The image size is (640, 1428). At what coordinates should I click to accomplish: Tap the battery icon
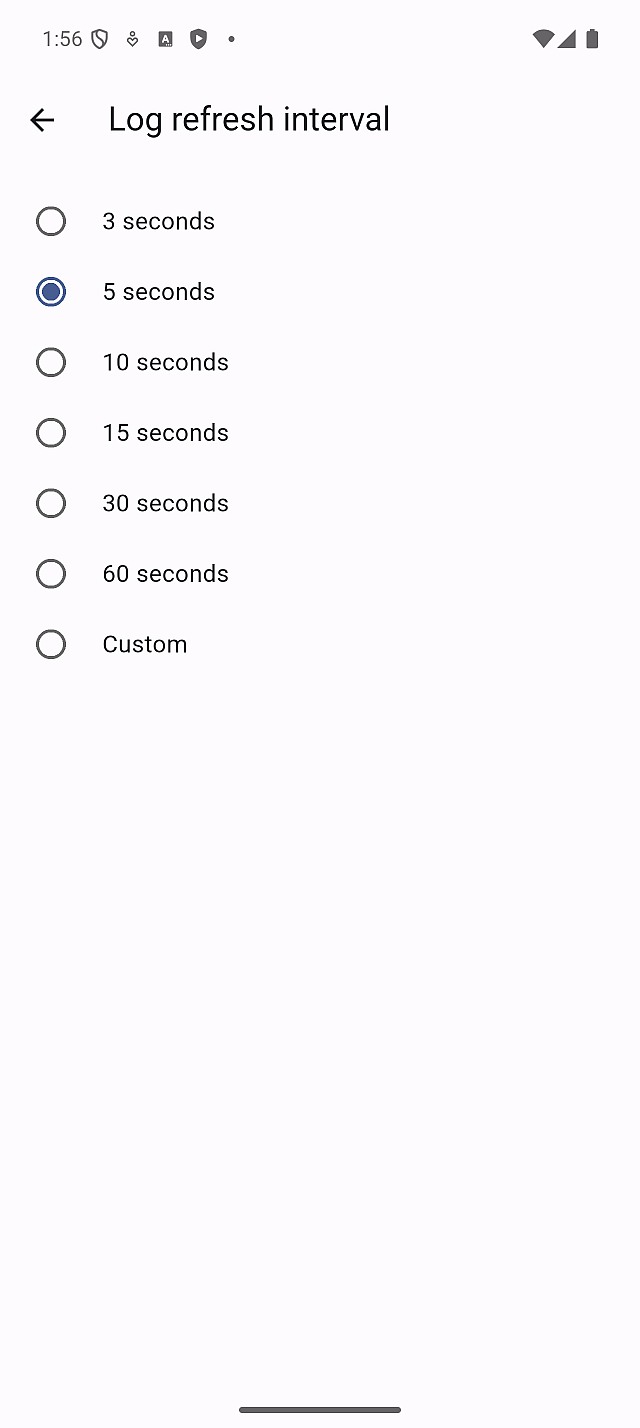(x=592, y=39)
